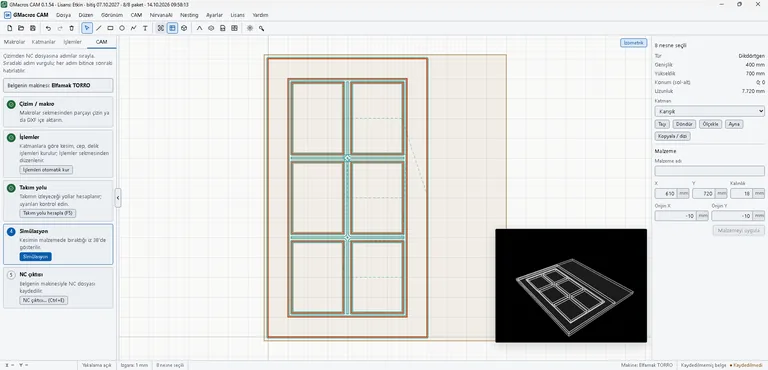This screenshot has width=768, height=370.
Task: Click the gear settings icon in toolbar
Action: pos(250,28)
